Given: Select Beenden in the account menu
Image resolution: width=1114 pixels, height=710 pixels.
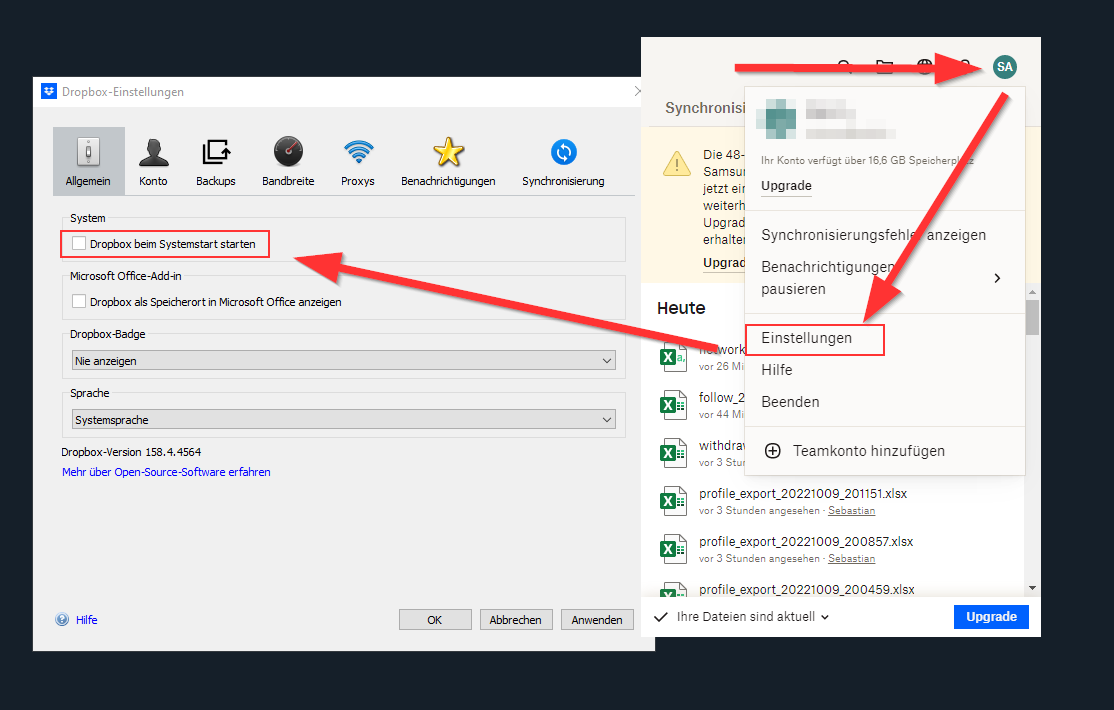Looking at the screenshot, I should click(790, 402).
